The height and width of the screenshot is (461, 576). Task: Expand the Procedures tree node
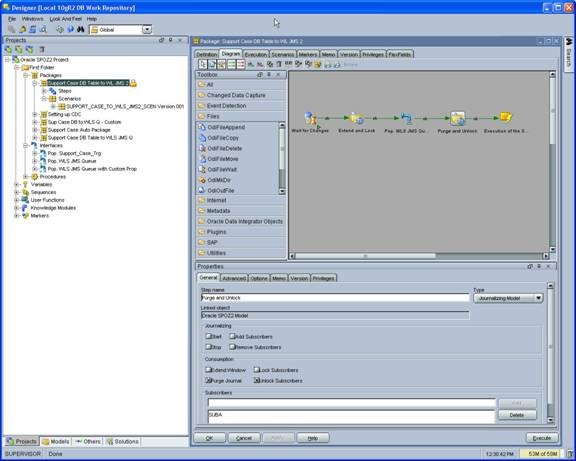click(26, 177)
